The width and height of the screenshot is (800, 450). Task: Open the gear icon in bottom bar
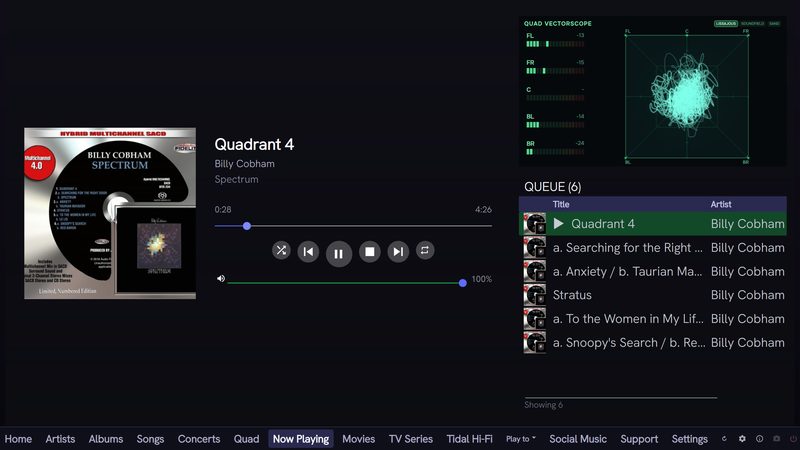coord(742,439)
